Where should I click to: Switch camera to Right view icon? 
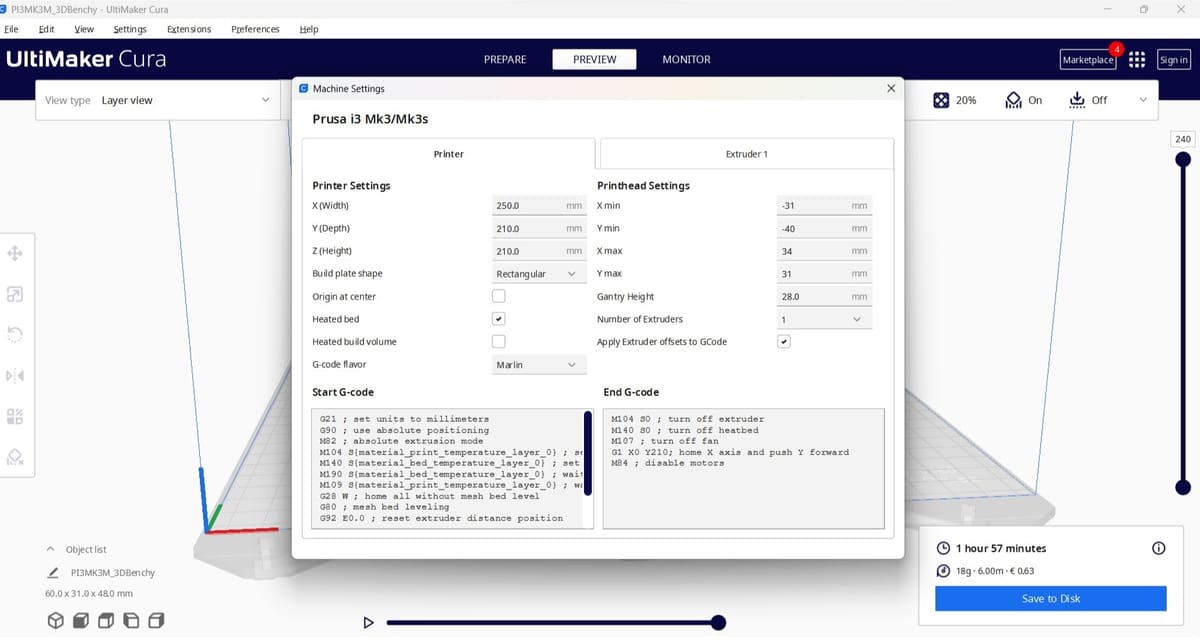coord(156,621)
